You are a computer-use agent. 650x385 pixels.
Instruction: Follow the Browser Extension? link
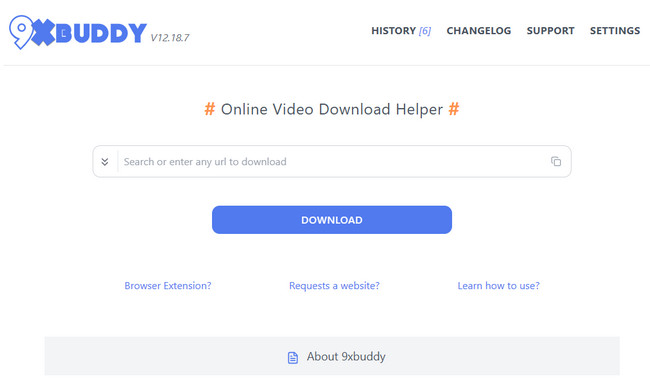168,286
